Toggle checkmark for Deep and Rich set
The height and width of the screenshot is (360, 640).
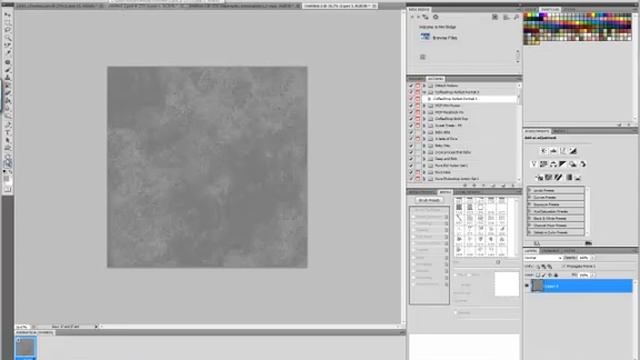411,159
